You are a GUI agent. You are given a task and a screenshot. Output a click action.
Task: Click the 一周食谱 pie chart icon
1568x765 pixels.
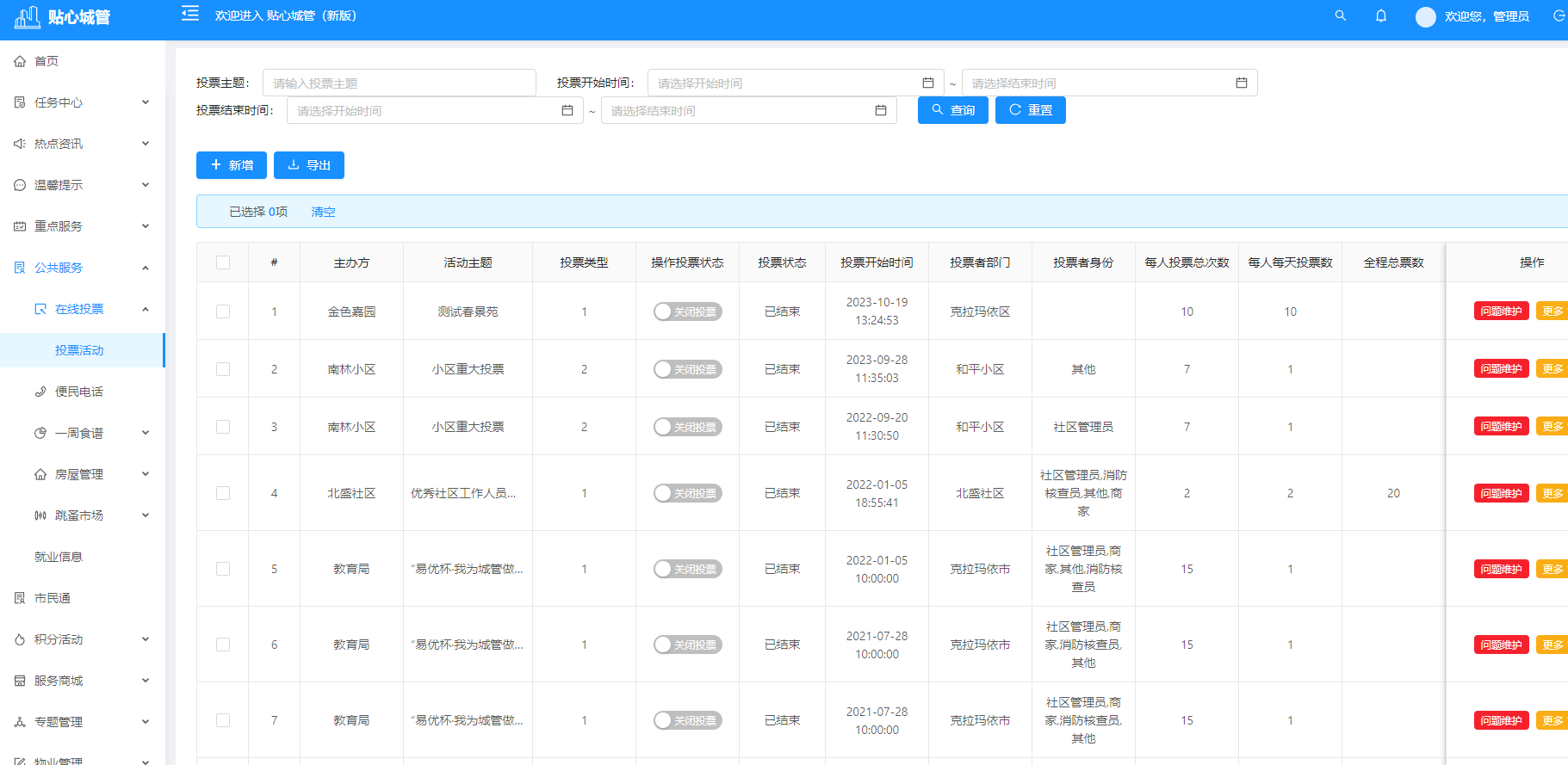click(40, 433)
